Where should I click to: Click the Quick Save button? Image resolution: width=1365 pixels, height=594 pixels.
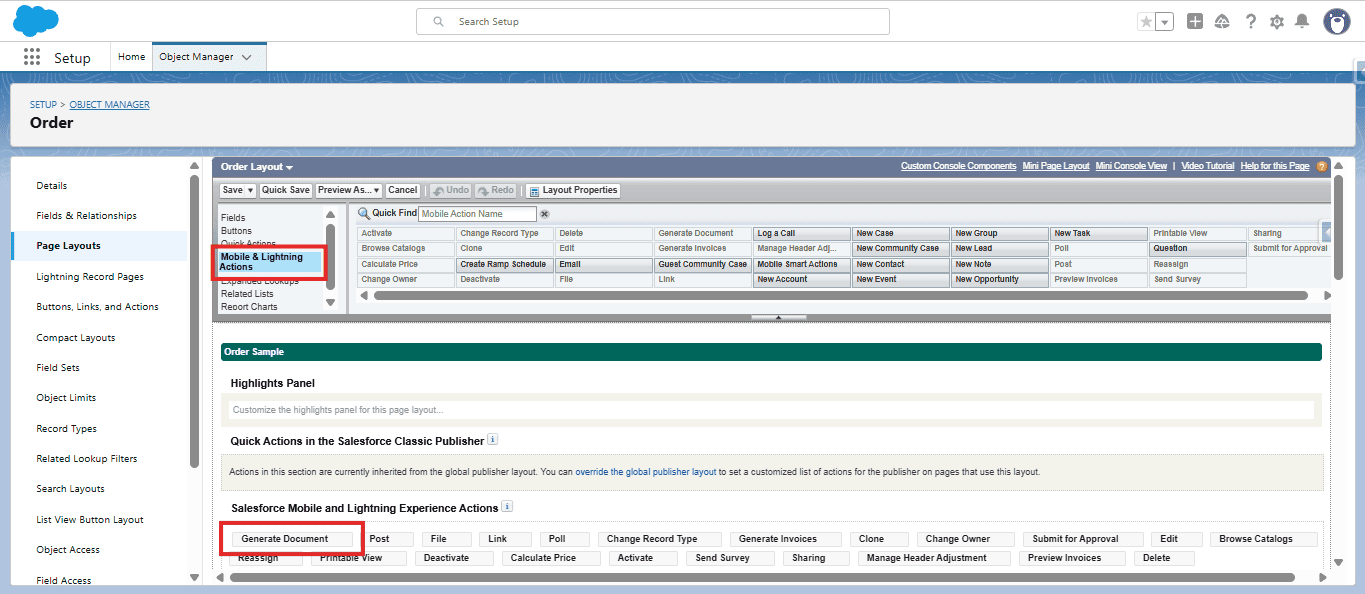[x=286, y=190]
